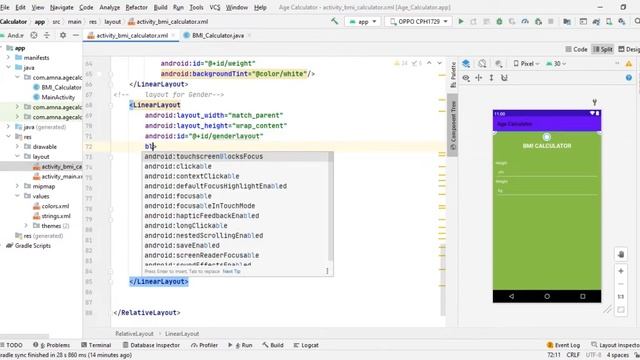Open the File menu
Image resolution: width=640 pixels, height=360 pixels.
5,7
